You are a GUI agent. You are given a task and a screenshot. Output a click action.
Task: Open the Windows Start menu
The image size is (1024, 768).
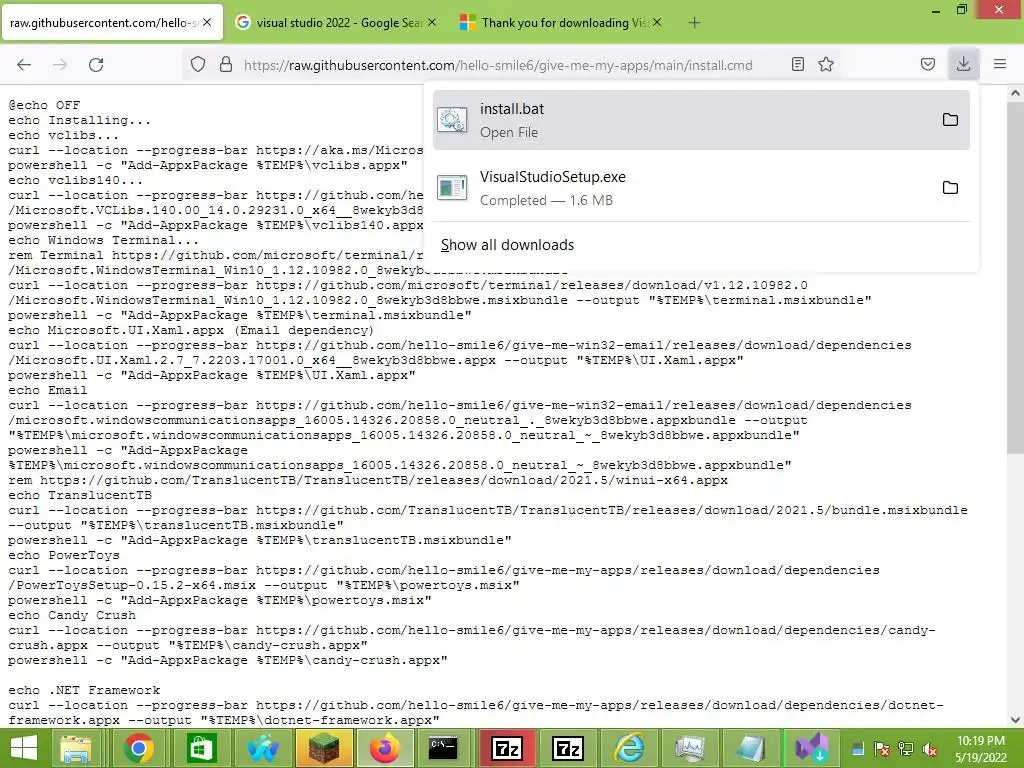(x=24, y=748)
